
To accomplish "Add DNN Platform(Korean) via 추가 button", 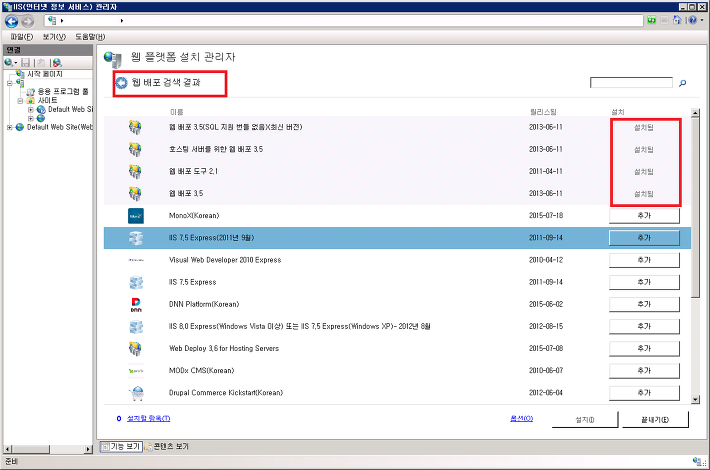I will [644, 304].
